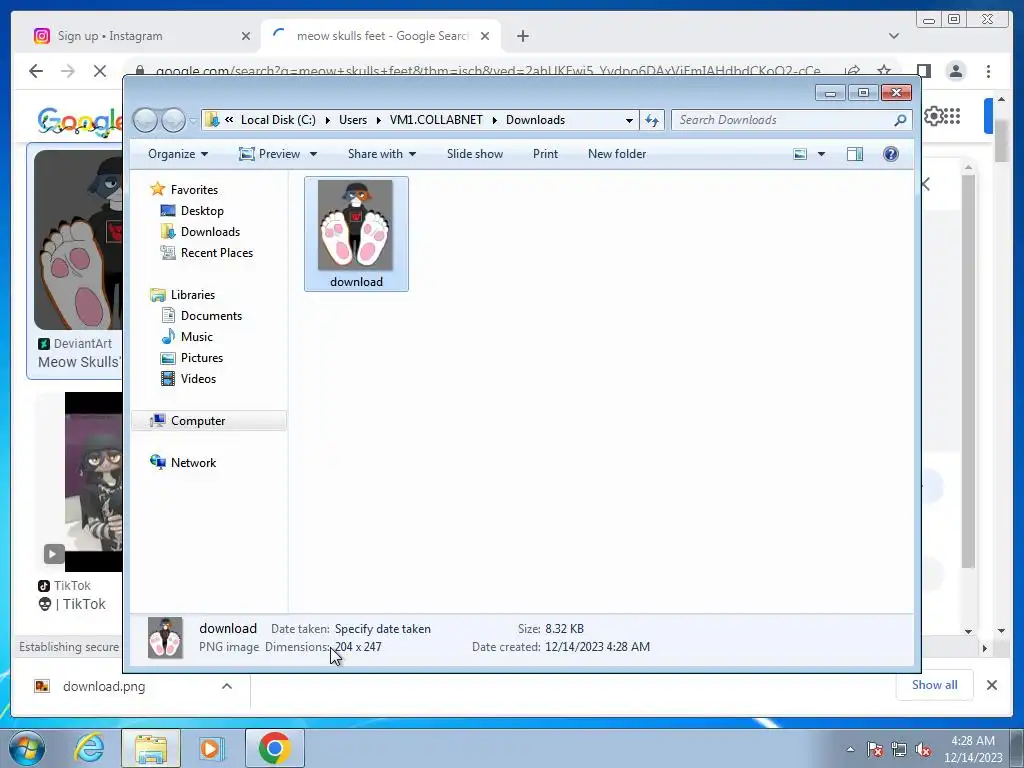
Task: Click Print in Explorer toolbar
Action: [545, 154]
